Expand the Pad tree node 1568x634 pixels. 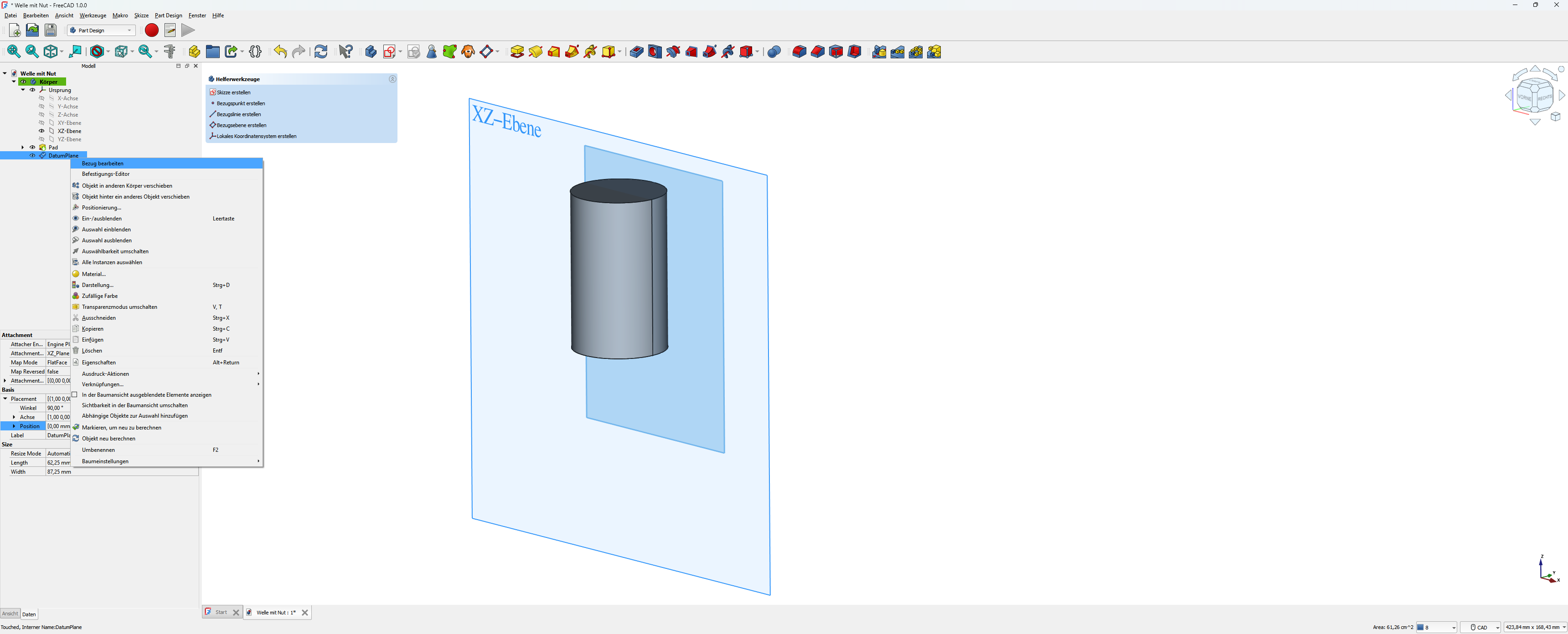coord(23,147)
